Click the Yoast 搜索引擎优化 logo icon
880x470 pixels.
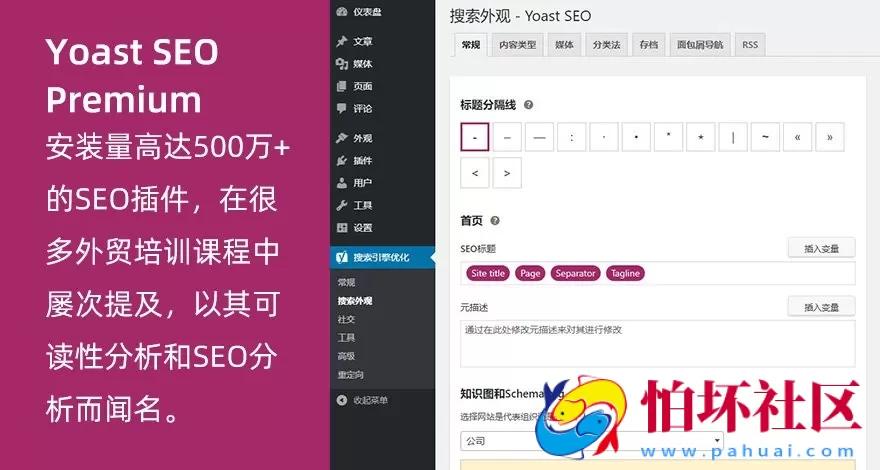342,257
